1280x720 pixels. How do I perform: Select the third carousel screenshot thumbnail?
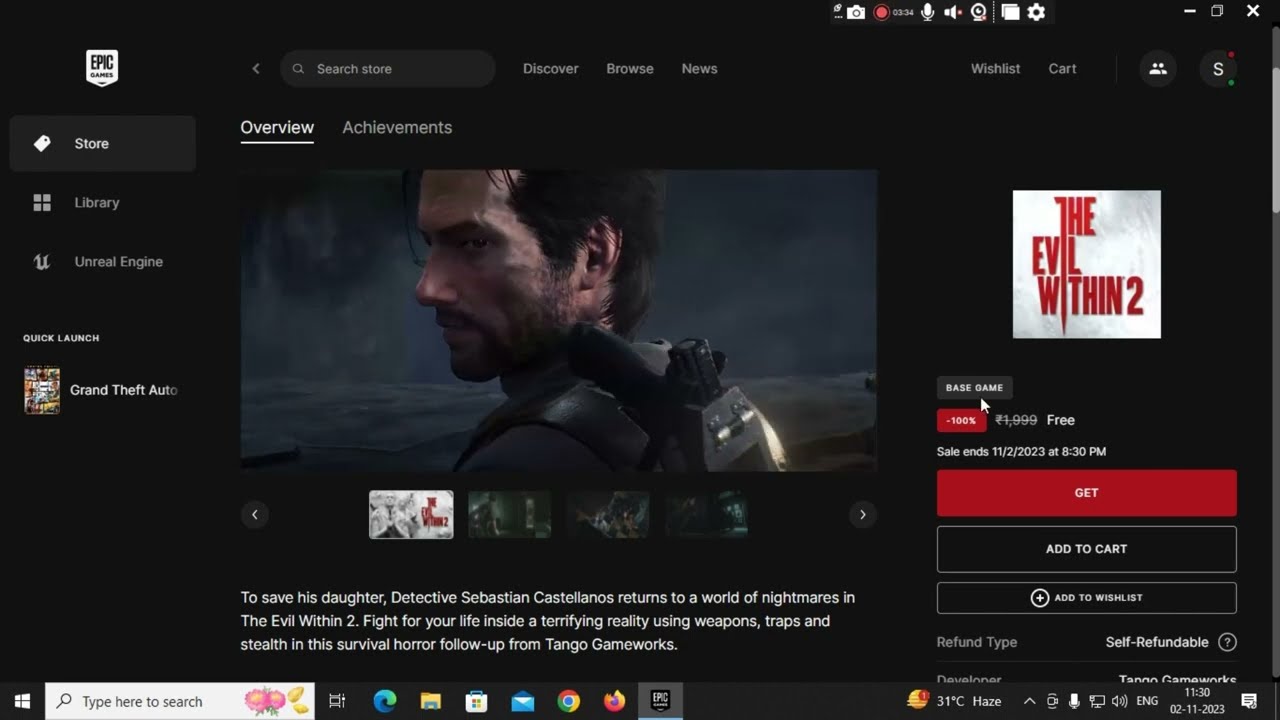pos(608,514)
